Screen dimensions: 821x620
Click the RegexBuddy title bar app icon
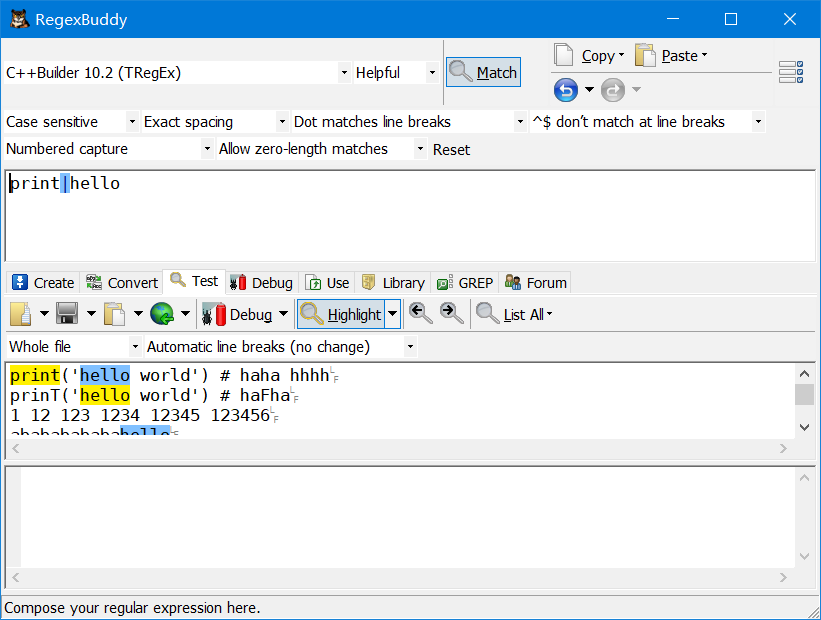coord(19,19)
